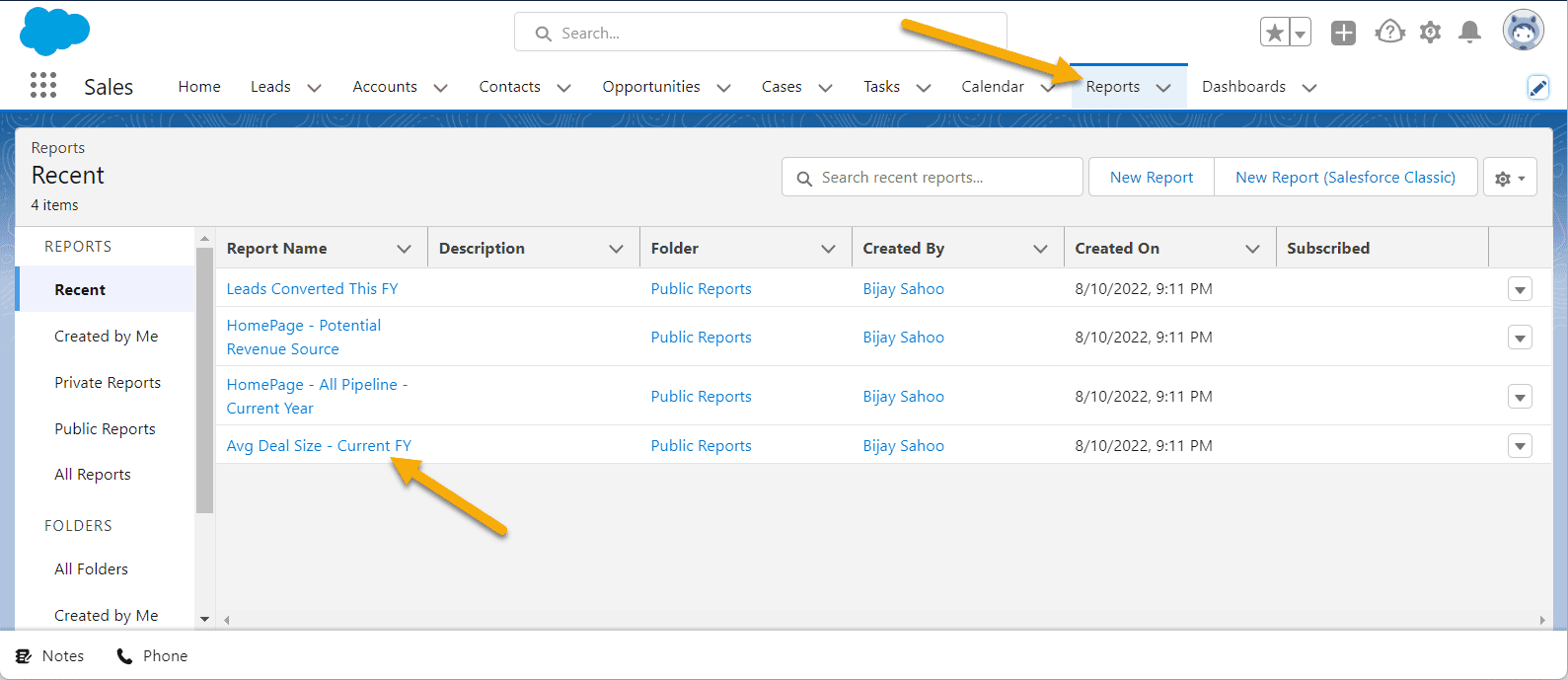Screen dimensions: 1568x680
Task: Open the Leads tab
Action: (270, 87)
